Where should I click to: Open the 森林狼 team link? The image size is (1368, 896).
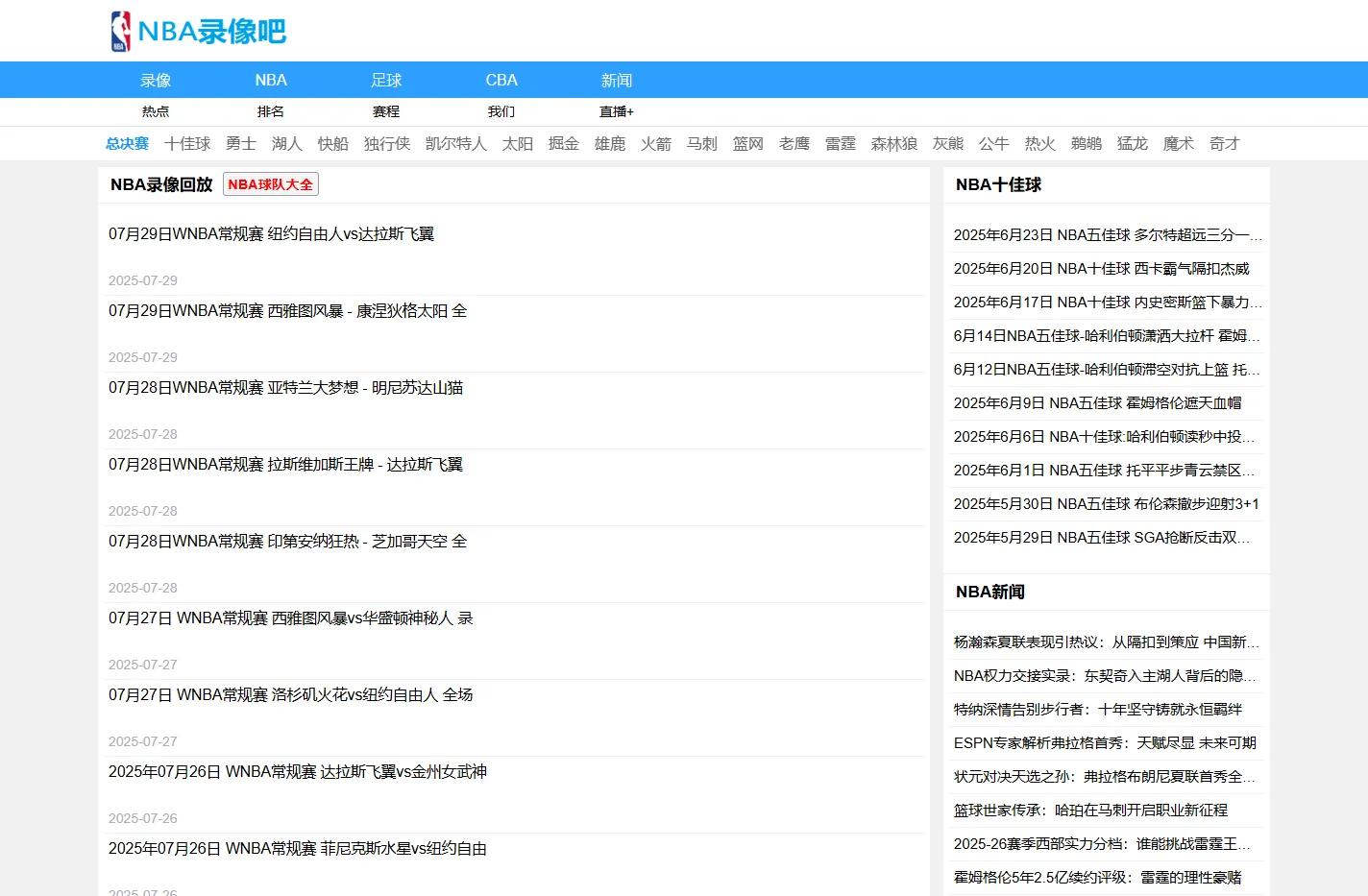[x=894, y=144]
